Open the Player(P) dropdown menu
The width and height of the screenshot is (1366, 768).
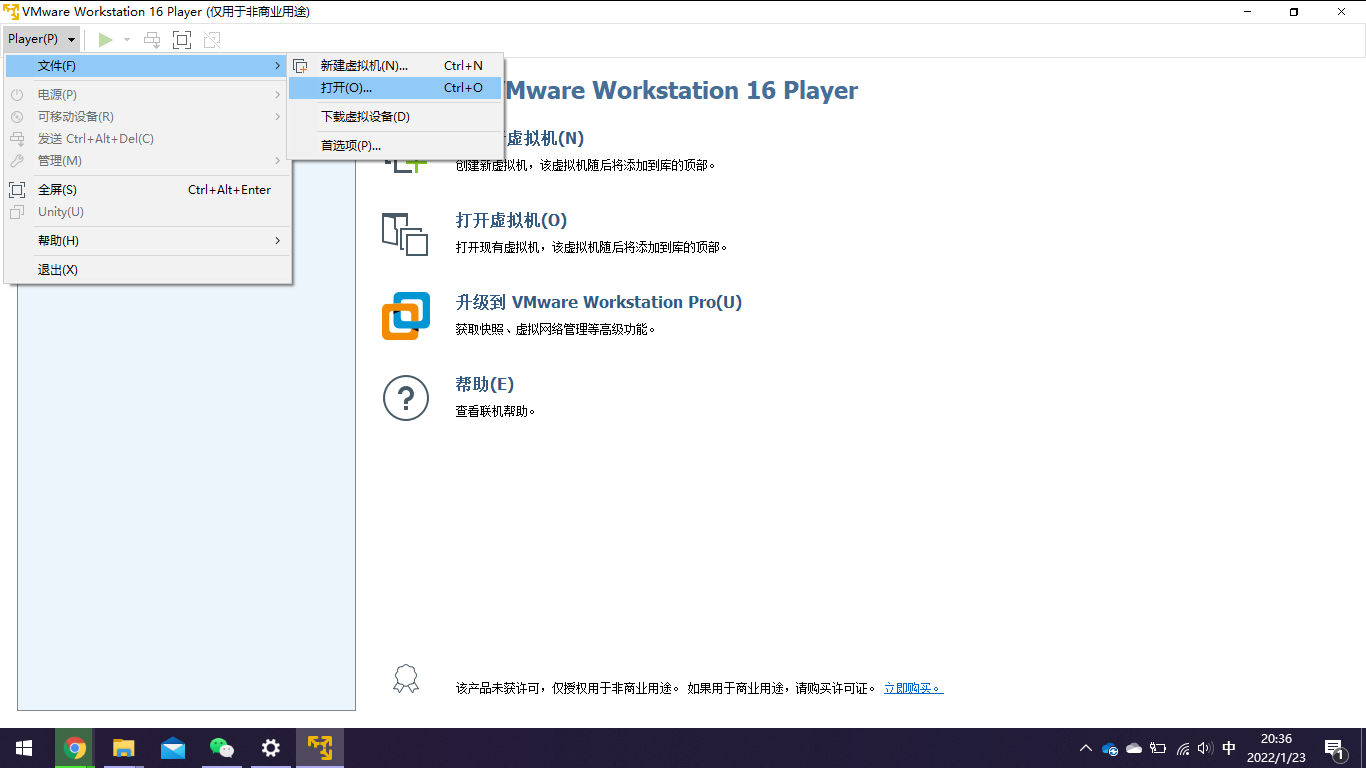click(41, 39)
